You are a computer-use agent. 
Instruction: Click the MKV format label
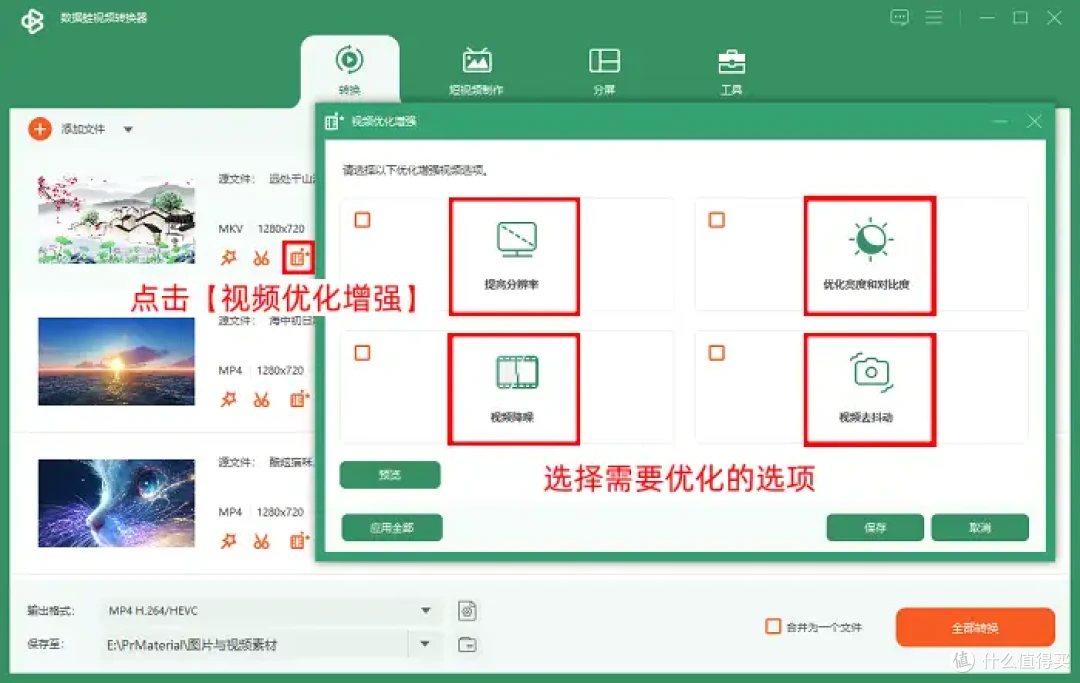[231, 229]
